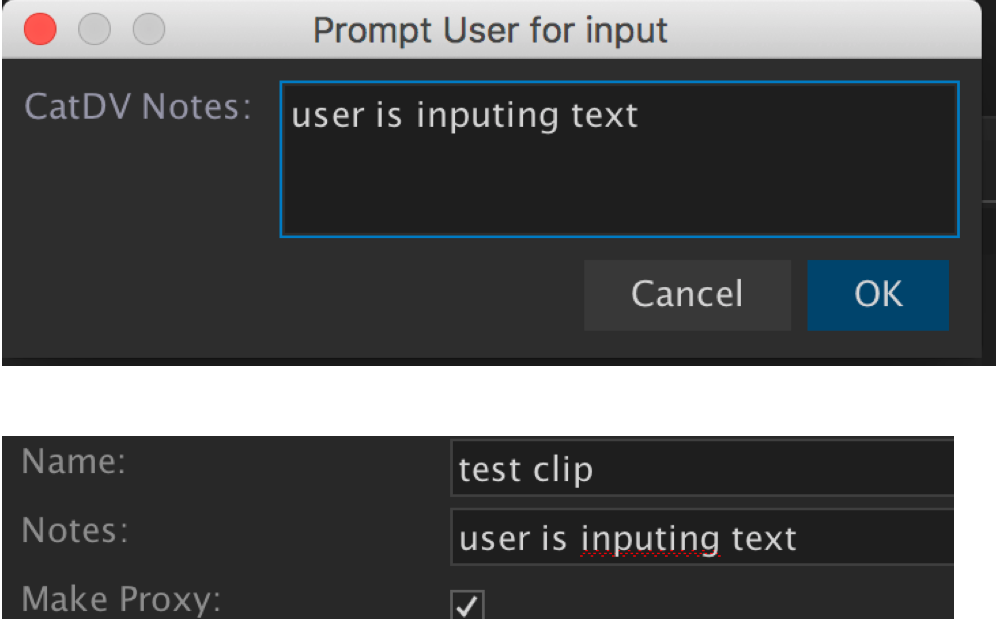Click the word "clip" in Name field
This screenshot has width=996, height=644.
pyautogui.click(x=565, y=469)
